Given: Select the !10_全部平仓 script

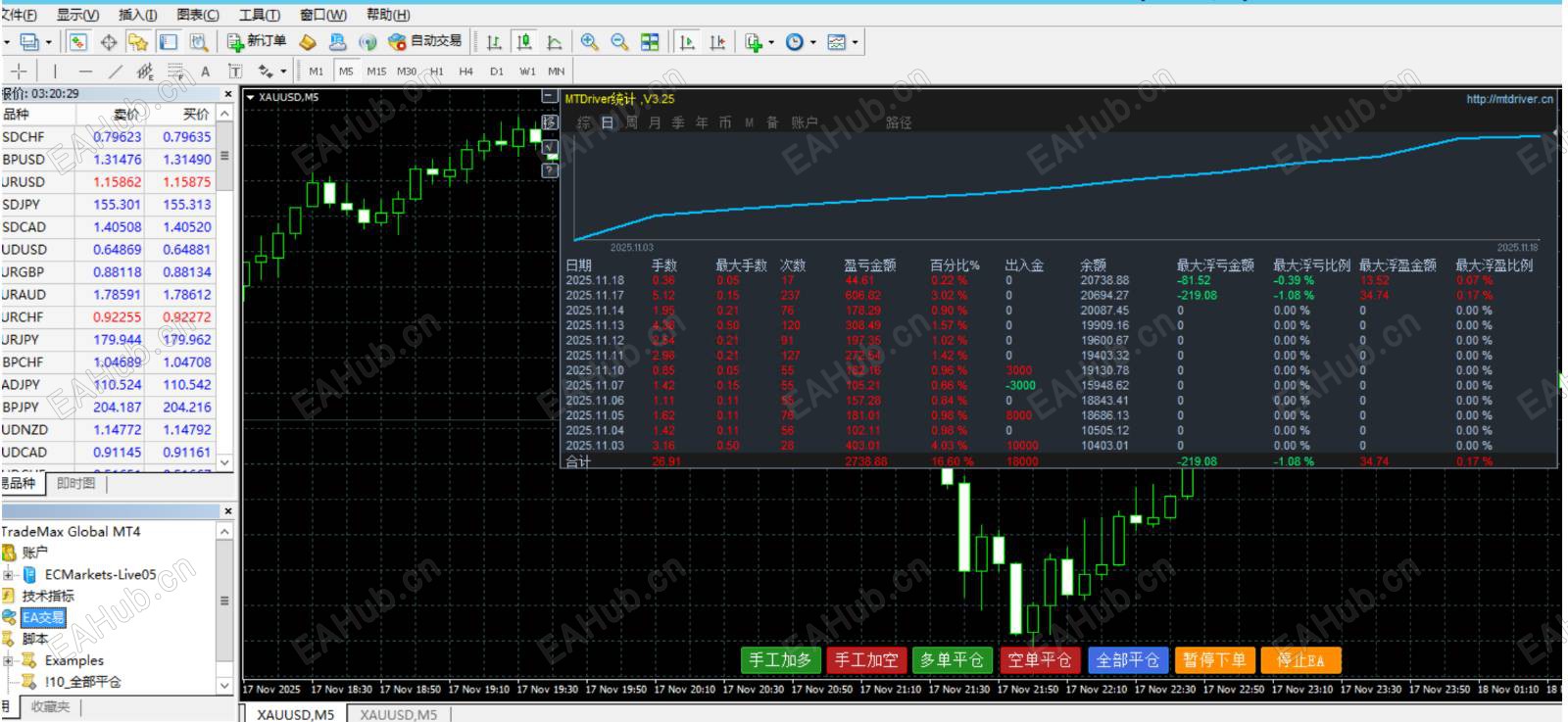Looking at the screenshot, I should coord(82,682).
